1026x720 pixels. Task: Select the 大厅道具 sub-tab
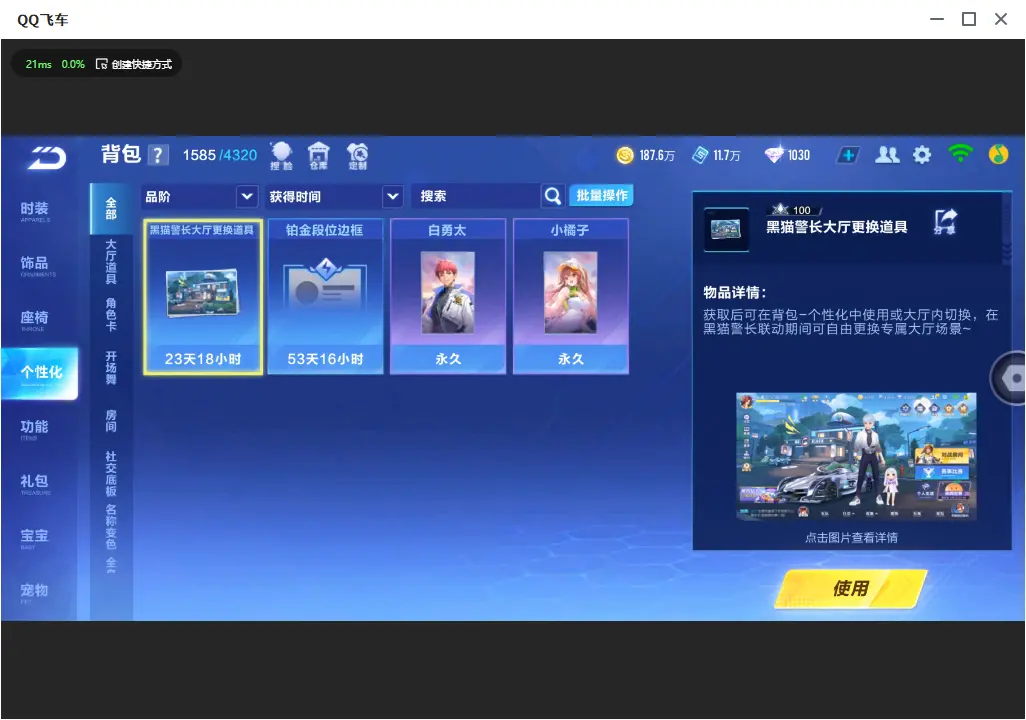(x=111, y=262)
